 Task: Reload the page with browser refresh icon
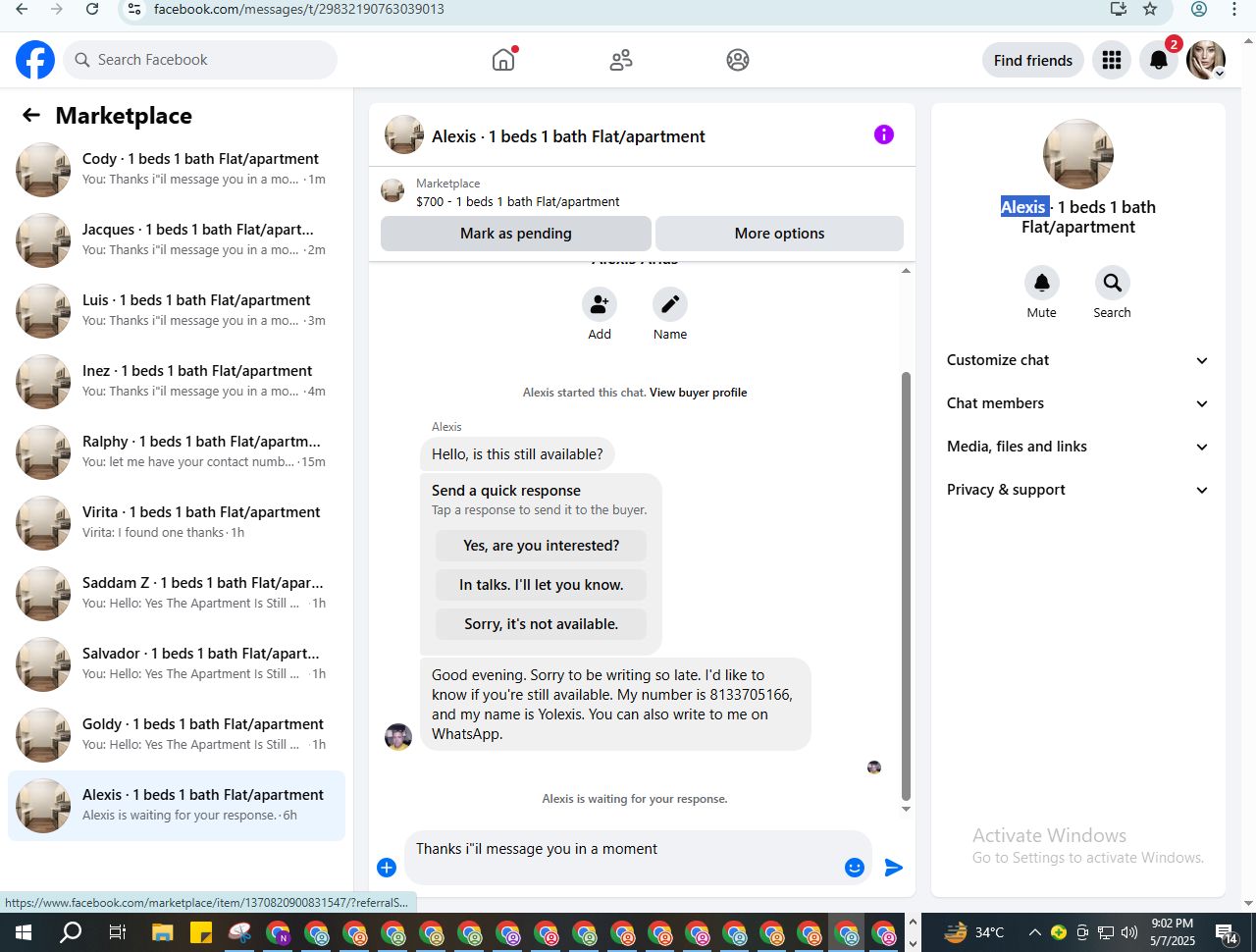pyautogui.click(x=92, y=9)
